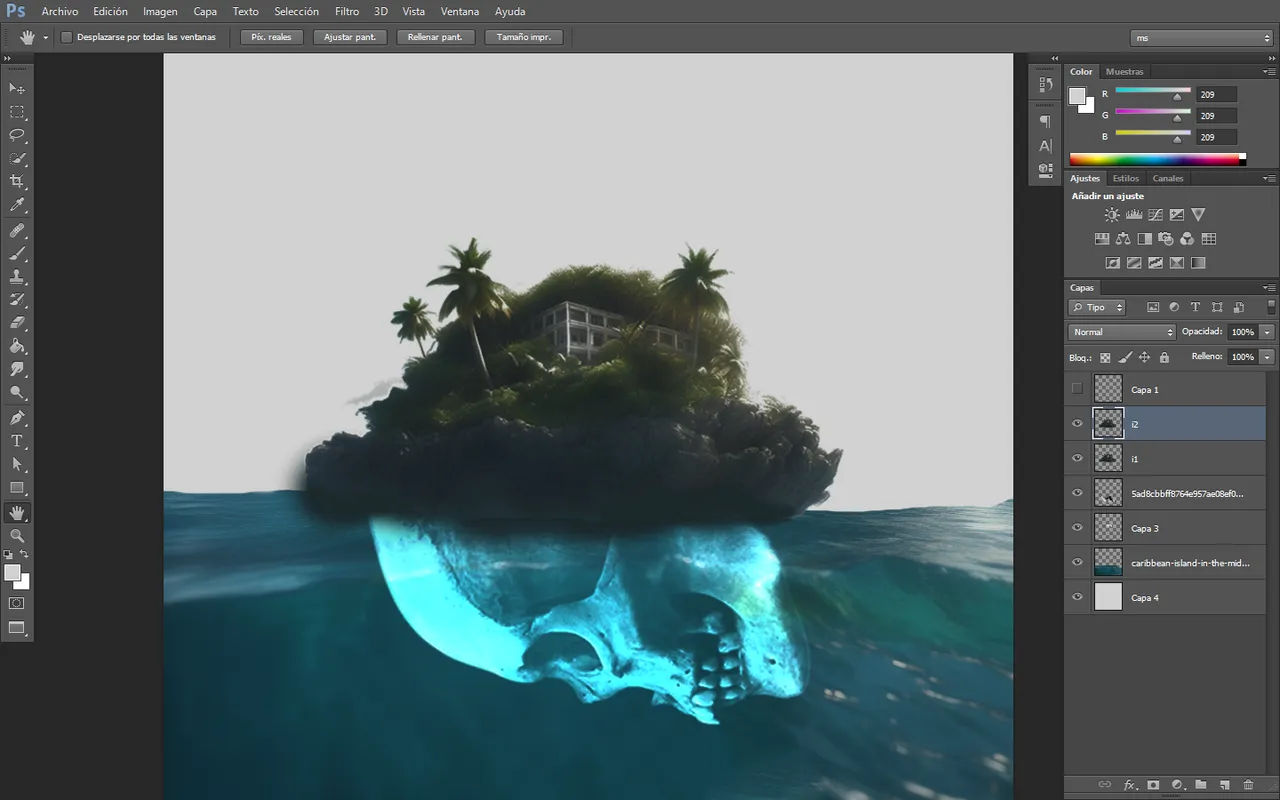Select the Healing Brush tool
1280x800 pixels.
tap(17, 230)
